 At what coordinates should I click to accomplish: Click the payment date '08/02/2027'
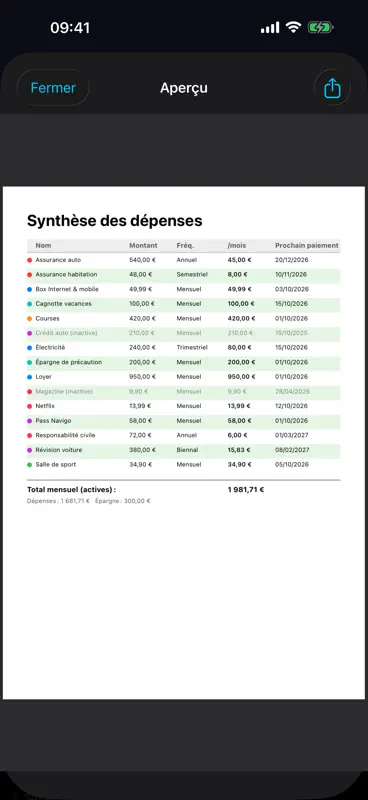click(x=291, y=450)
